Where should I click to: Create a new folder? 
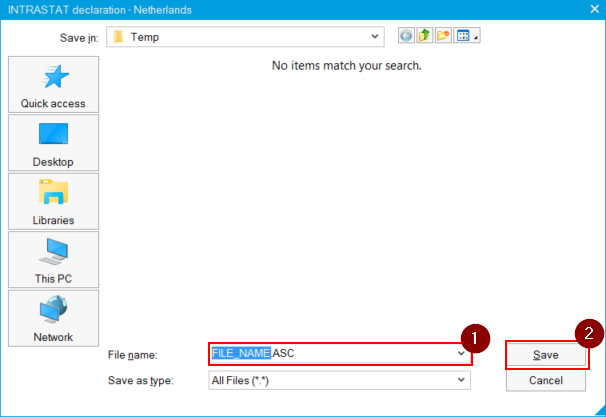tap(443, 36)
